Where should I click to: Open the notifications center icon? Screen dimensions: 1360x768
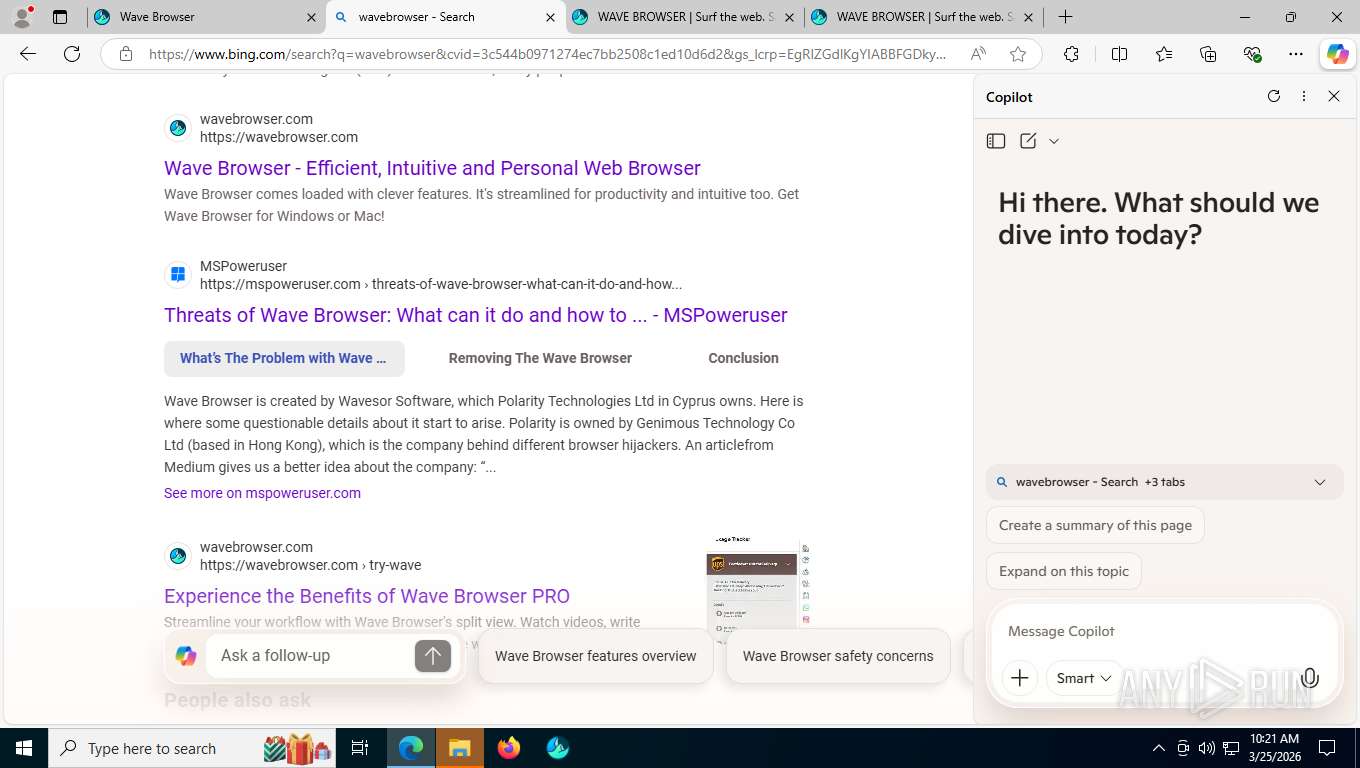tap(1327, 748)
